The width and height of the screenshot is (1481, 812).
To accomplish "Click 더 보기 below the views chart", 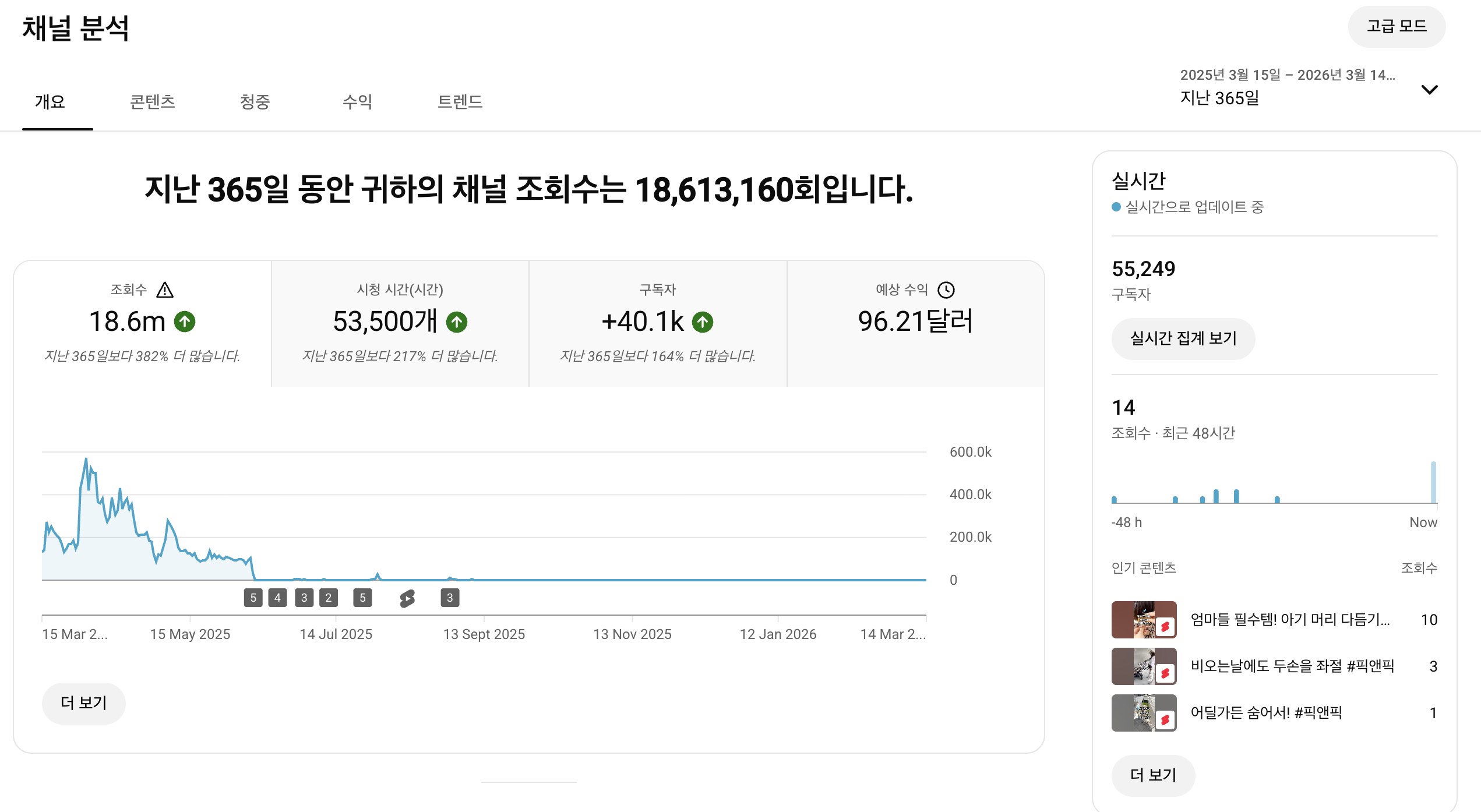I will pos(83,703).
